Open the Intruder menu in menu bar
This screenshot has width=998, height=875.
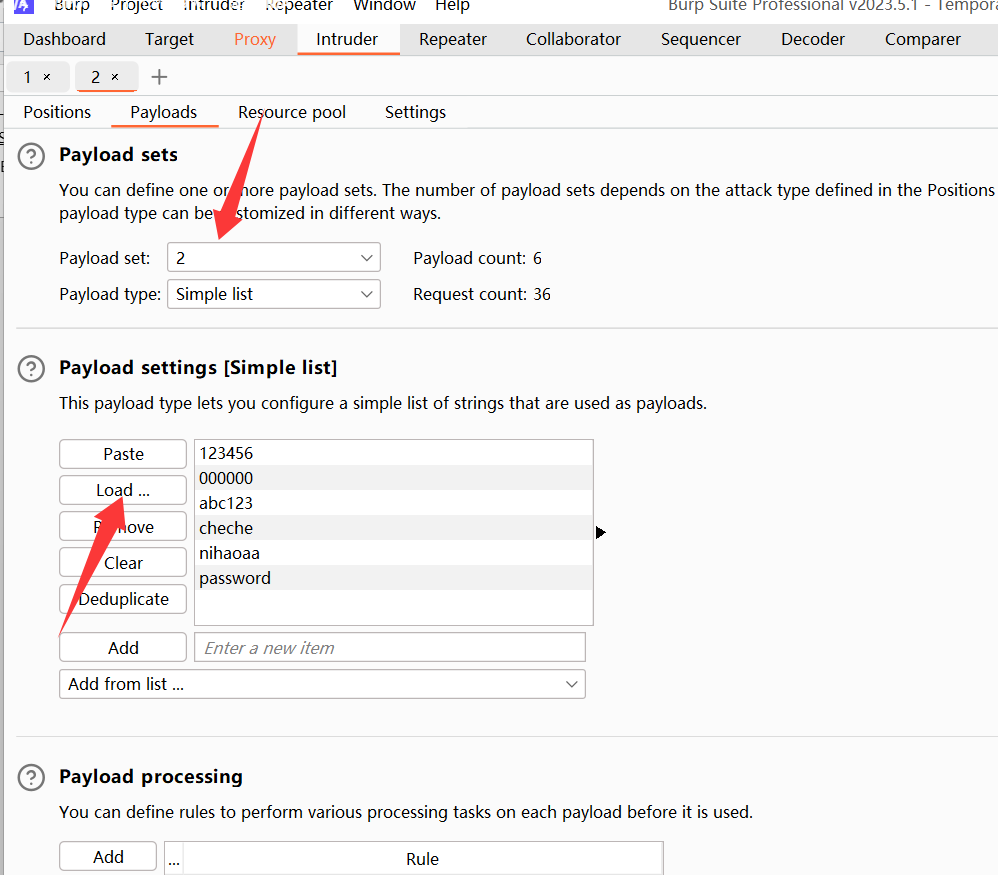pyautogui.click(x=214, y=6)
